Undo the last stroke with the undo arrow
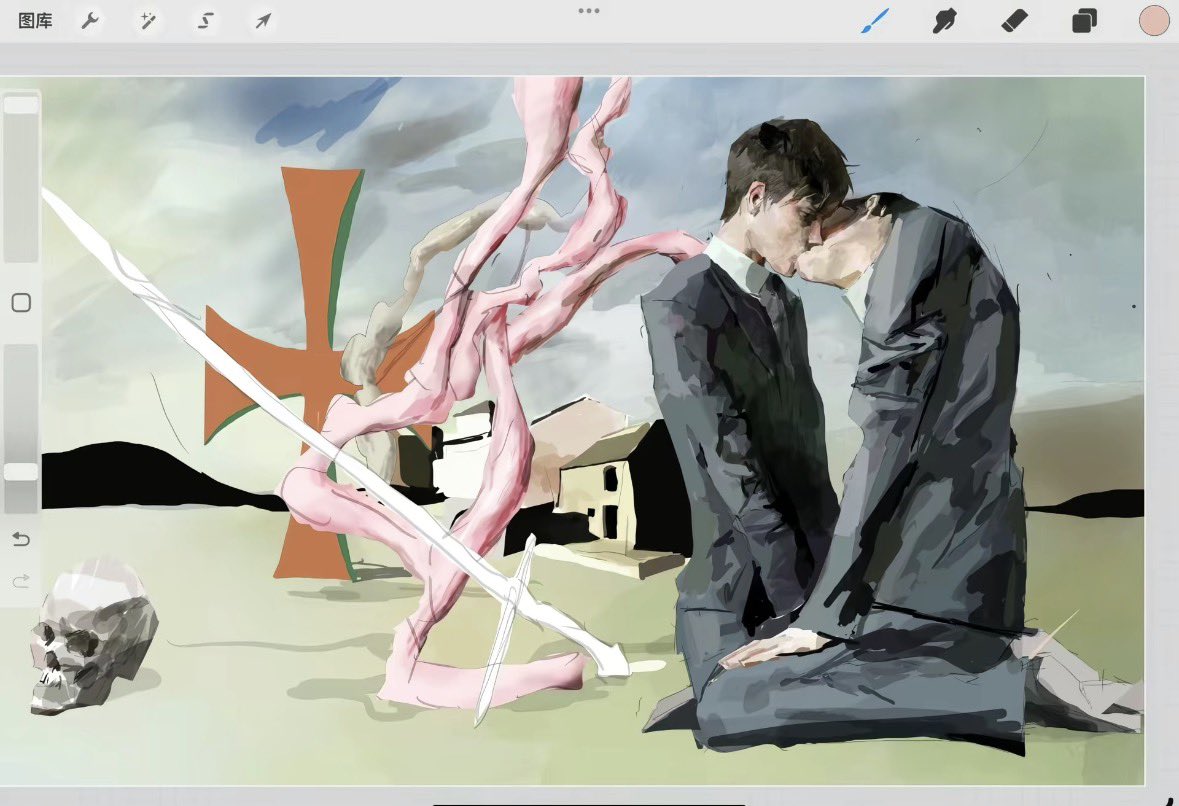This screenshot has width=1179, height=806. click(21, 539)
